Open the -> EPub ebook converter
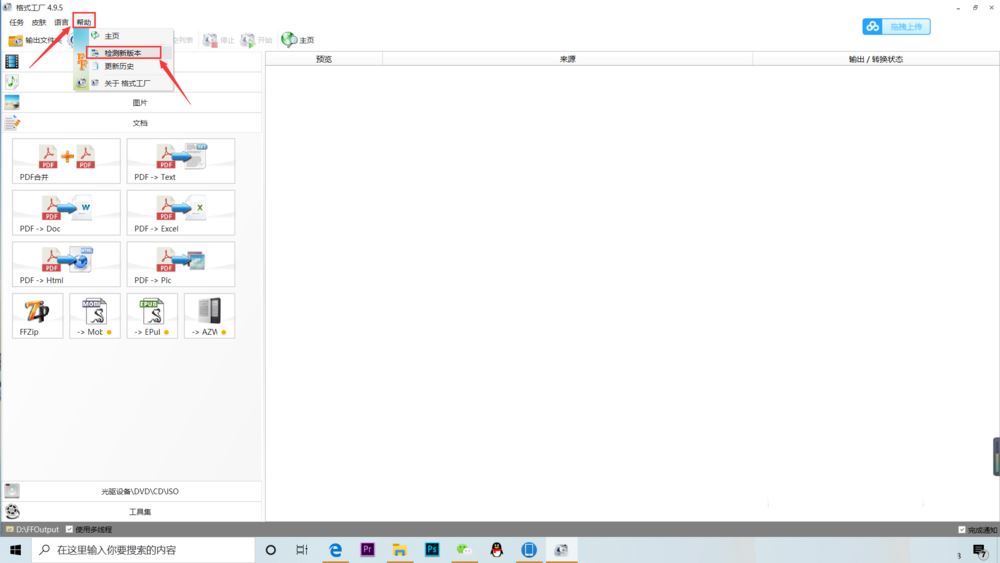Viewport: 1000px width, 563px height. [x=152, y=316]
